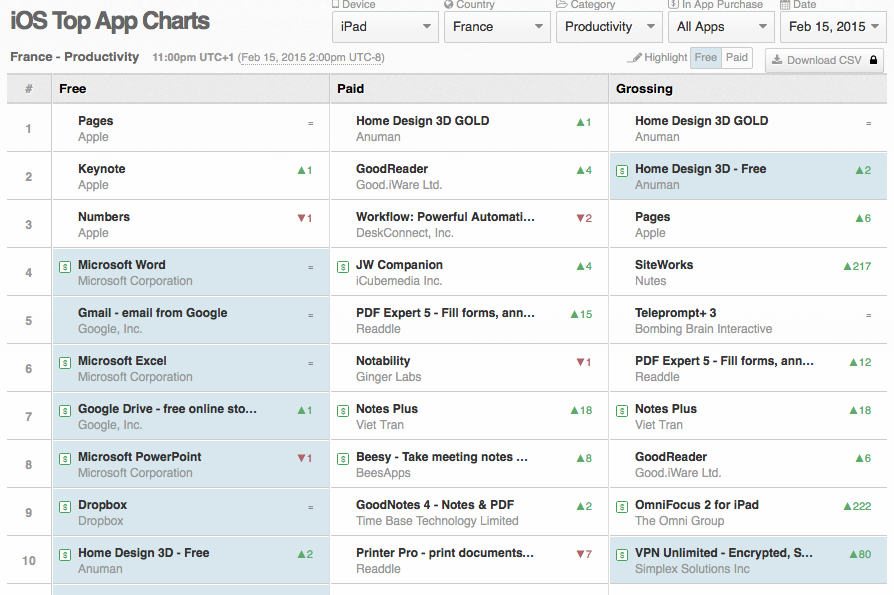Open the GoodReader link in Paid column

coord(392,169)
